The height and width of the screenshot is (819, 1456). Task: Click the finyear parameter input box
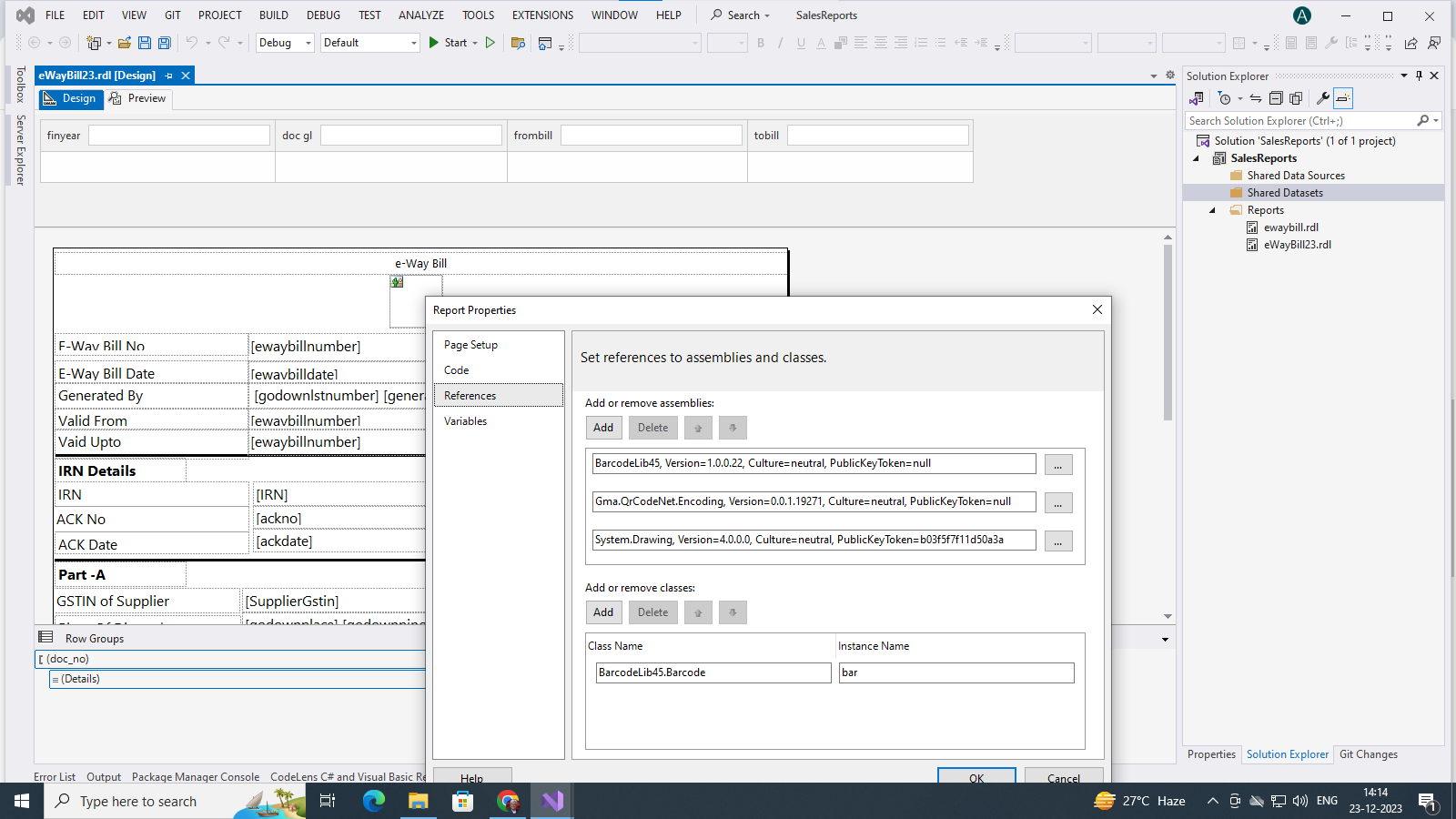click(179, 136)
